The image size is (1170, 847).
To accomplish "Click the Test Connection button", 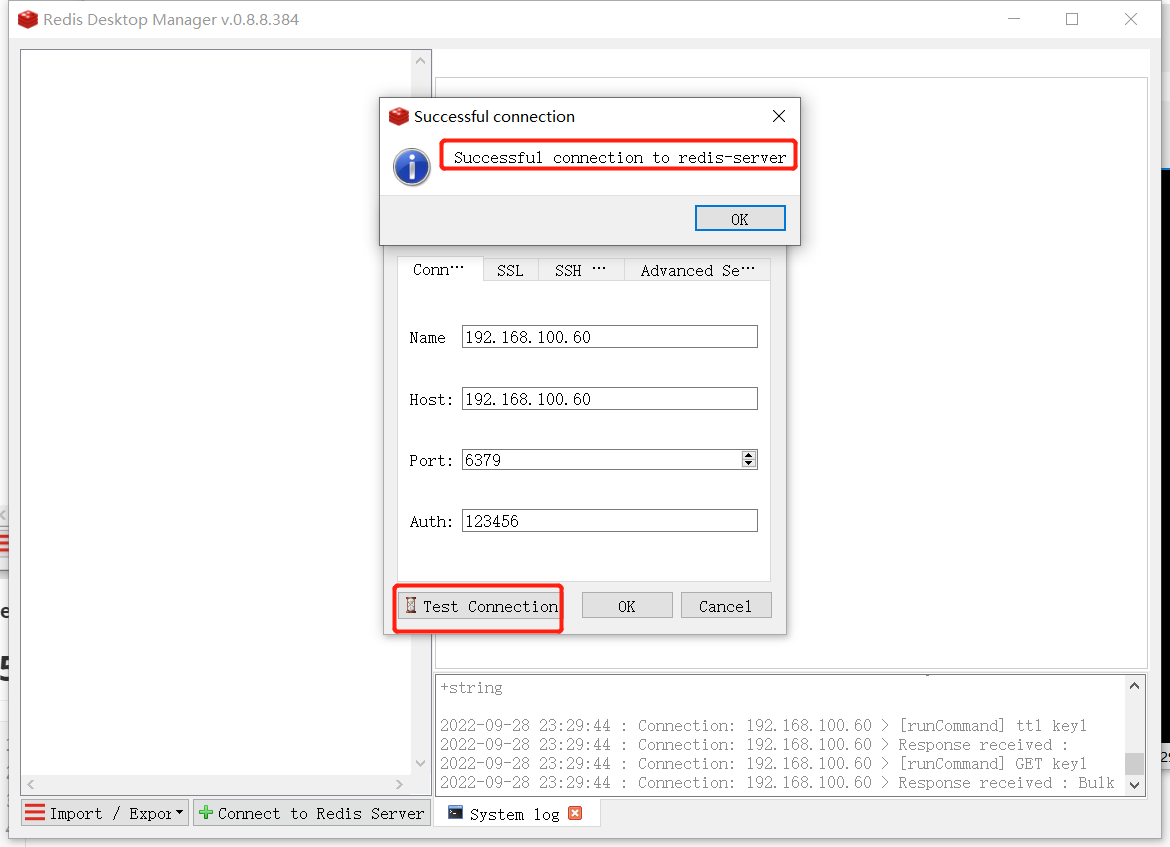I will 481,607.
